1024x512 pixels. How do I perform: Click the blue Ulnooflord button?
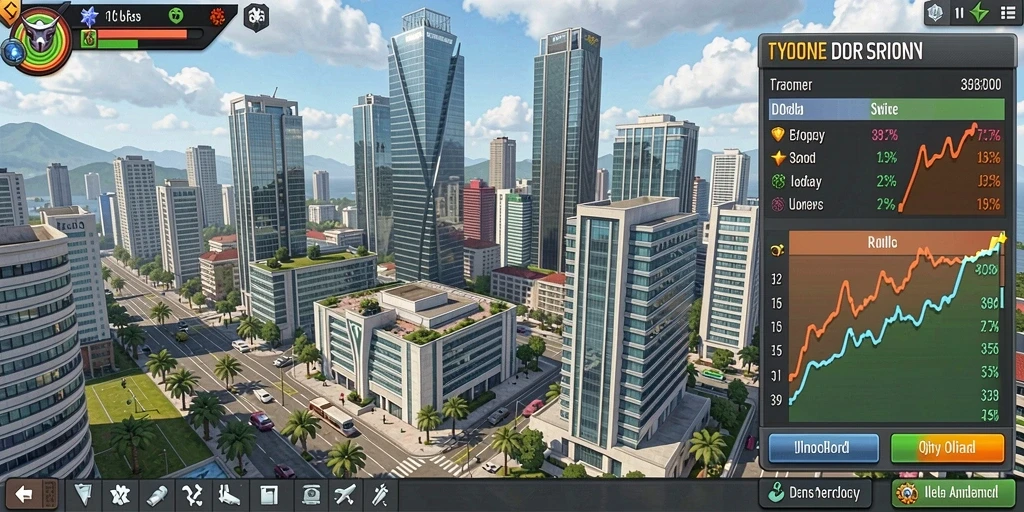click(823, 448)
